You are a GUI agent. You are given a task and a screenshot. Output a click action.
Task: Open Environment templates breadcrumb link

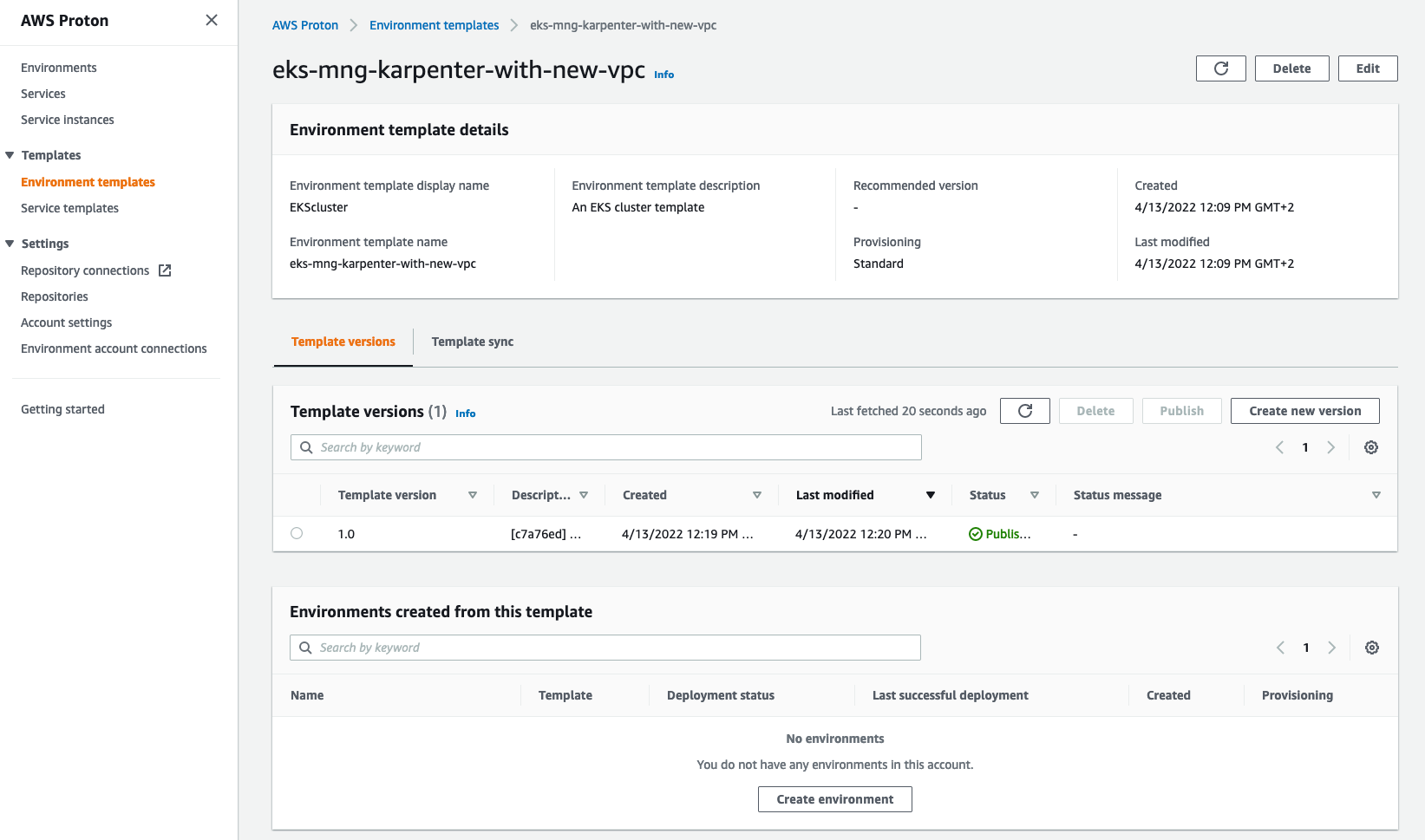point(434,25)
